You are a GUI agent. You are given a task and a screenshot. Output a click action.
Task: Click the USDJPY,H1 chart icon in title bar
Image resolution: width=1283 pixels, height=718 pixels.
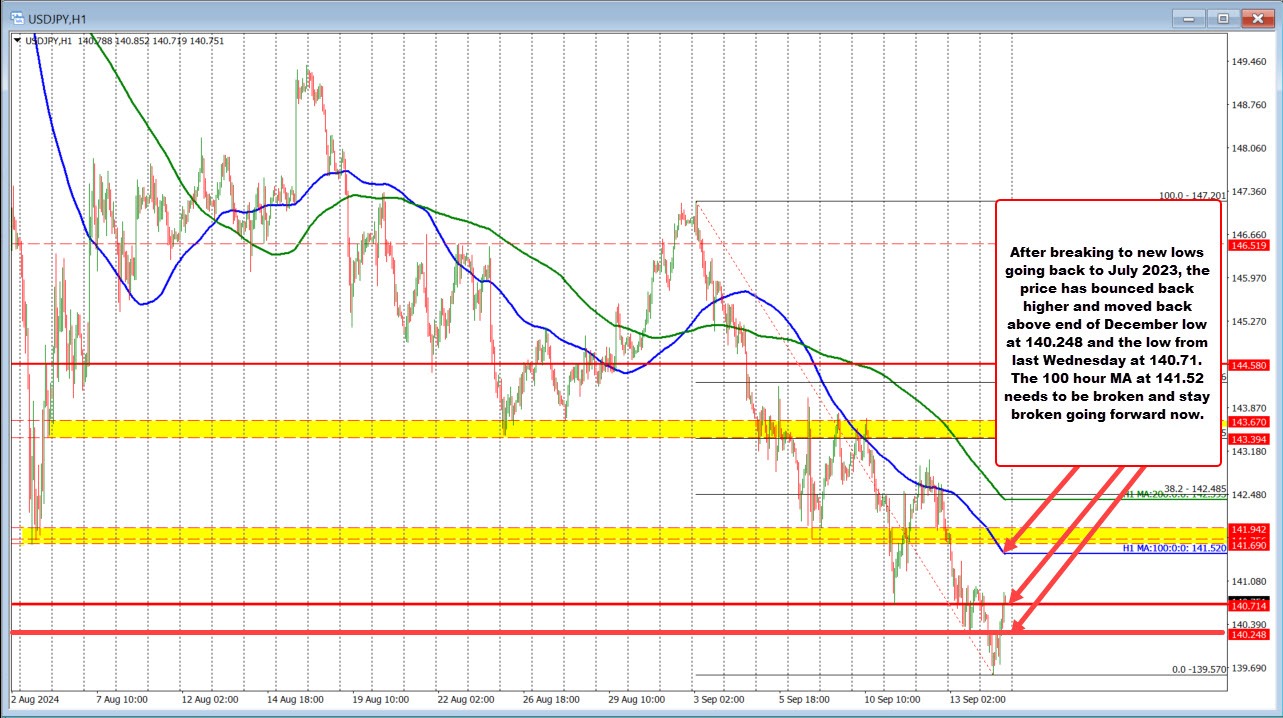[x=18, y=17]
